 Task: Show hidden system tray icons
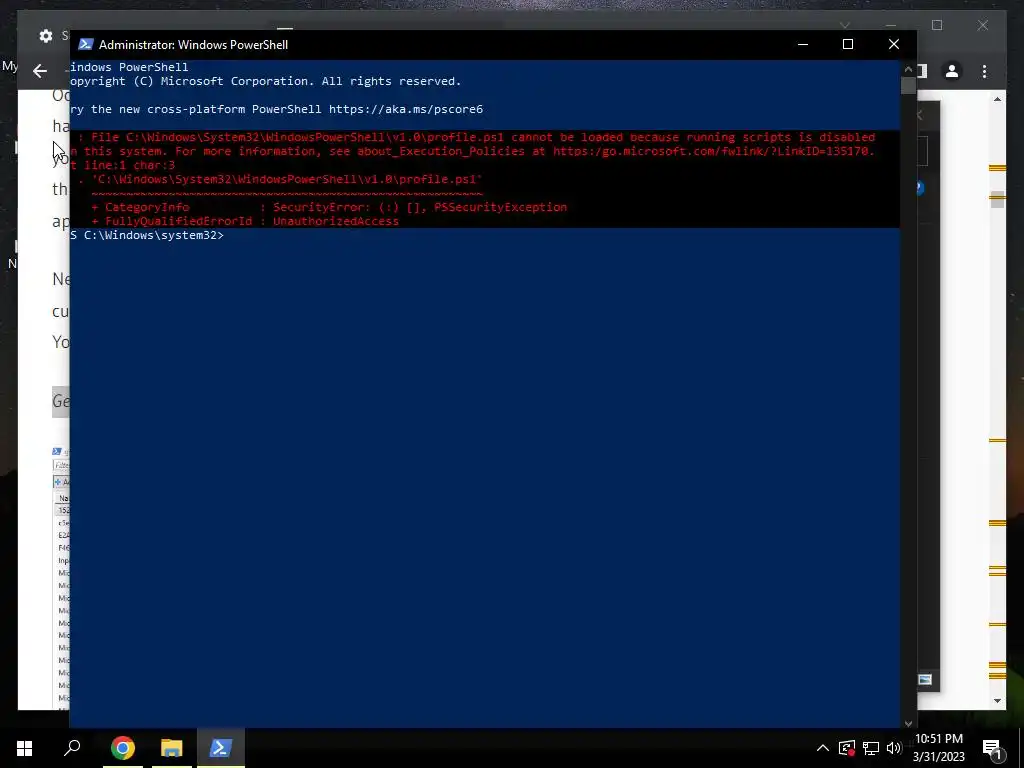pyautogui.click(x=823, y=748)
